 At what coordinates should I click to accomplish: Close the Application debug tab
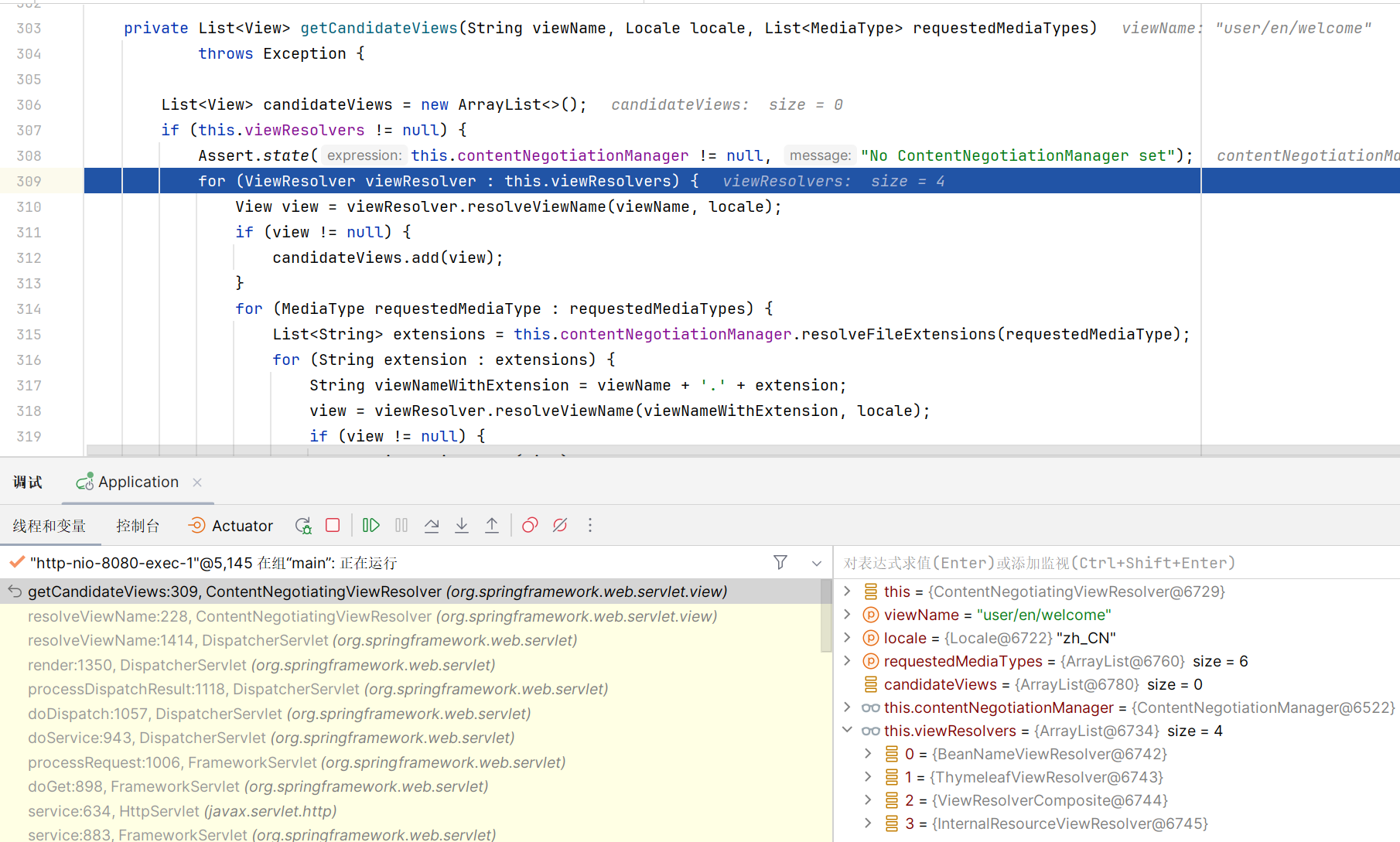(x=197, y=482)
